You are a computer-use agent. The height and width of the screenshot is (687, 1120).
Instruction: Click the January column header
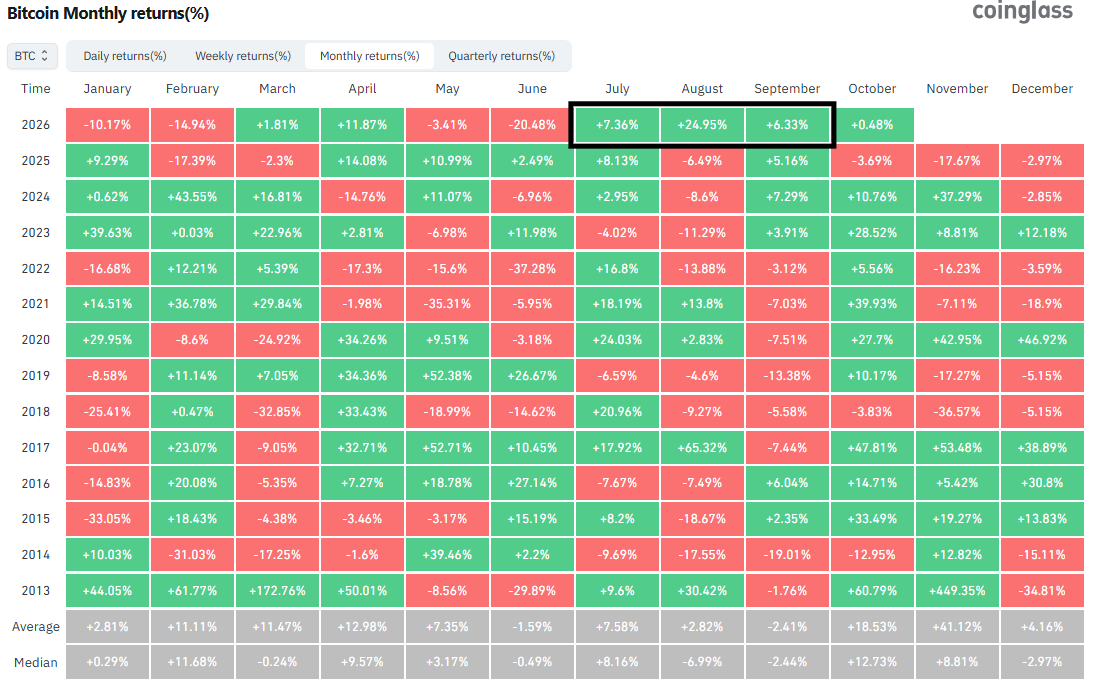pyautogui.click(x=107, y=89)
